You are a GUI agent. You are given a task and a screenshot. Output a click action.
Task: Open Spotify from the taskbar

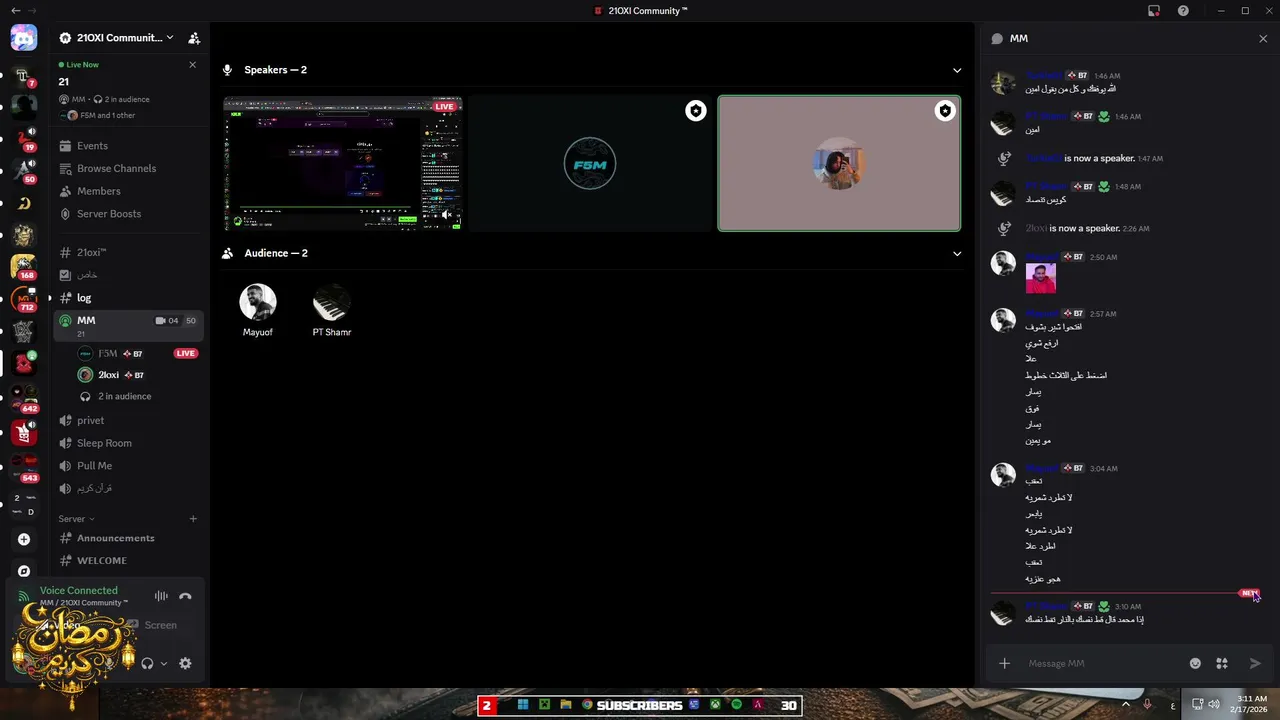tap(737, 705)
